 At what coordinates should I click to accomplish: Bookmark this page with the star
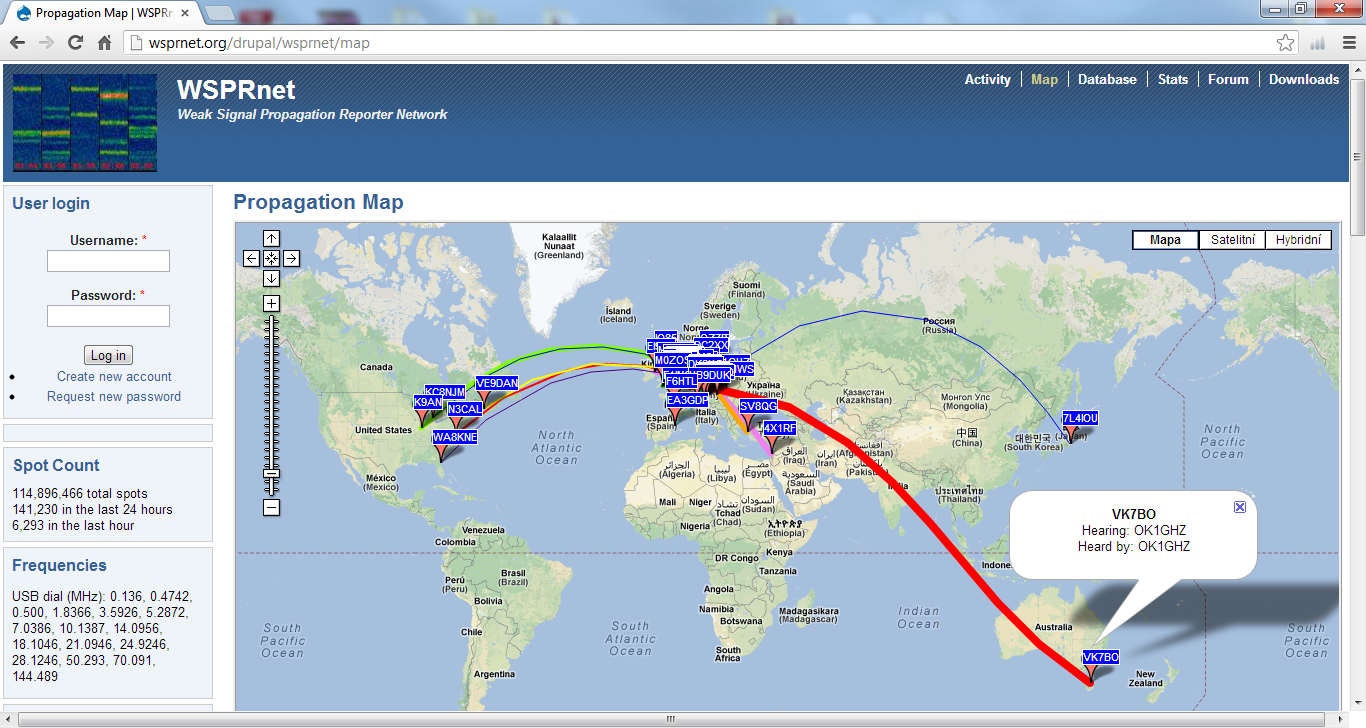click(x=1285, y=43)
